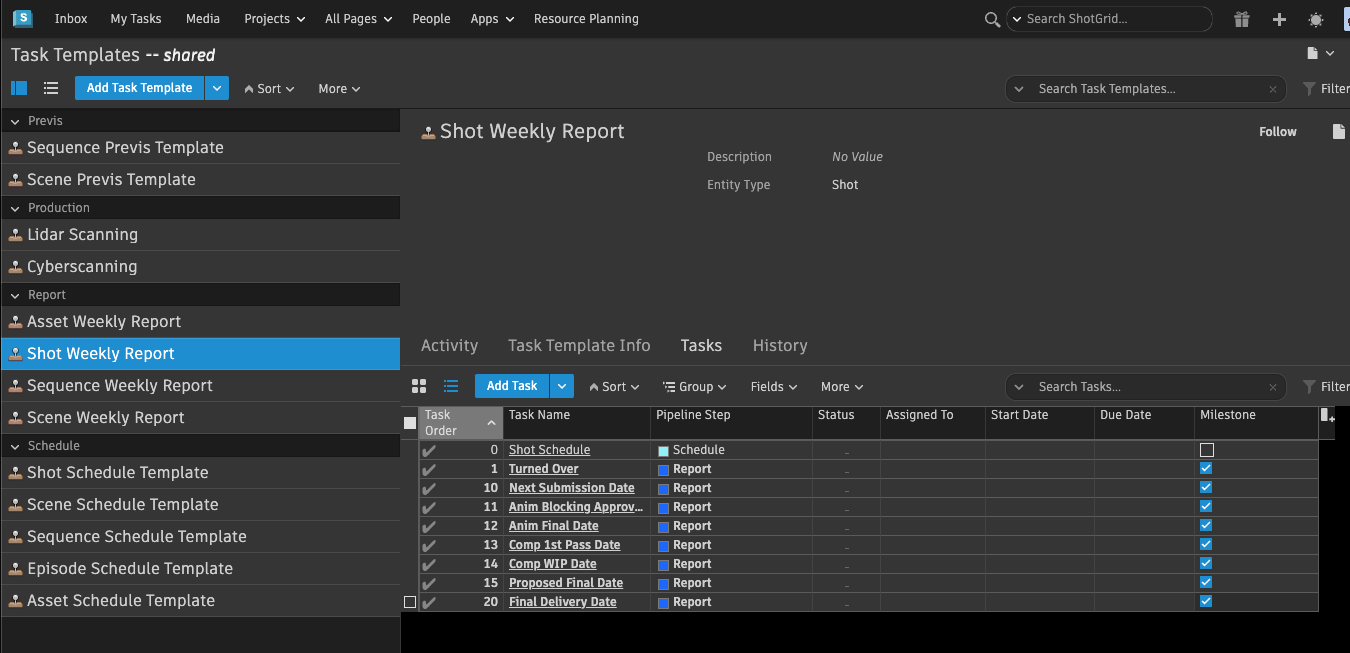The width and height of the screenshot is (1350, 653).
Task: Collapse the Previs group
Action: (x=15, y=121)
